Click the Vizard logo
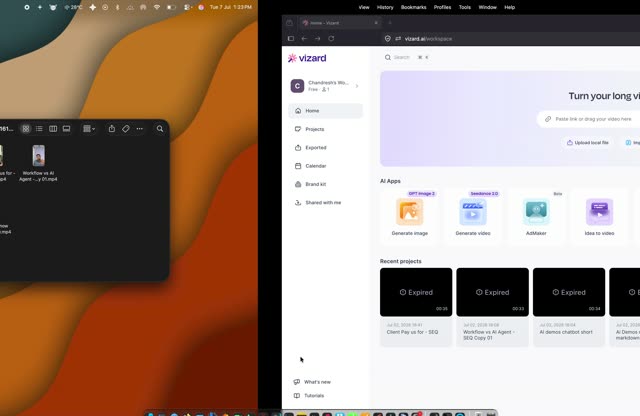 point(307,58)
